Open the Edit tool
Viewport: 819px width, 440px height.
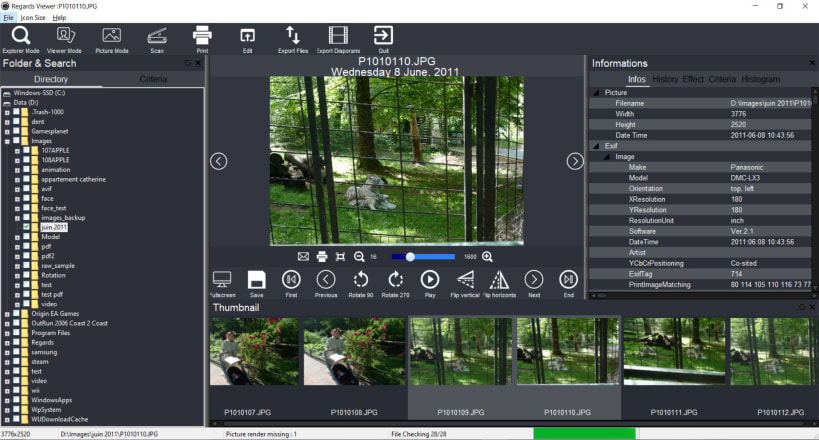(x=248, y=40)
